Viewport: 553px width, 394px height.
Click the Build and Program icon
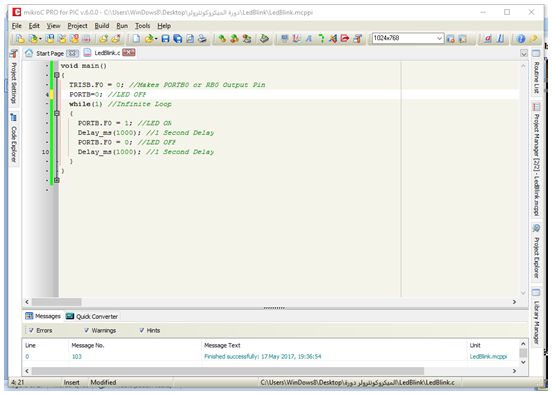tap(247, 38)
